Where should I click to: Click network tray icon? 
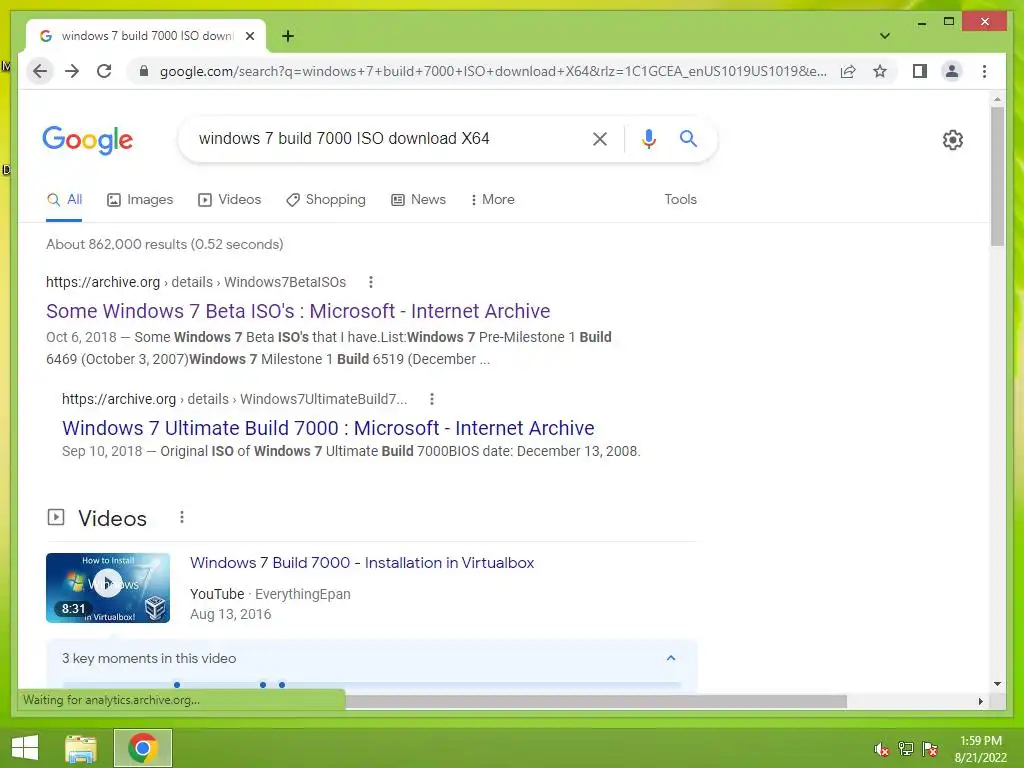(x=906, y=749)
